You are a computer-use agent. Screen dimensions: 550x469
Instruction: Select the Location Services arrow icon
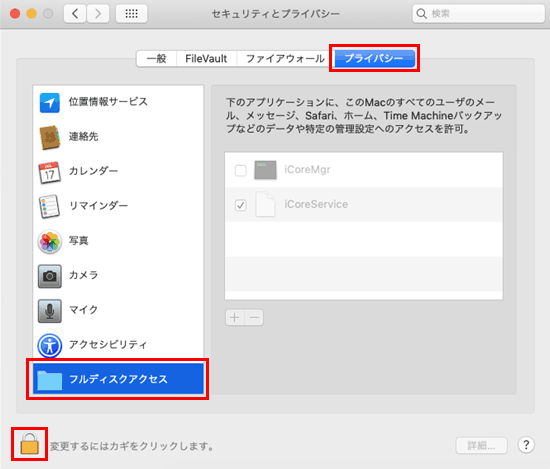click(x=49, y=102)
